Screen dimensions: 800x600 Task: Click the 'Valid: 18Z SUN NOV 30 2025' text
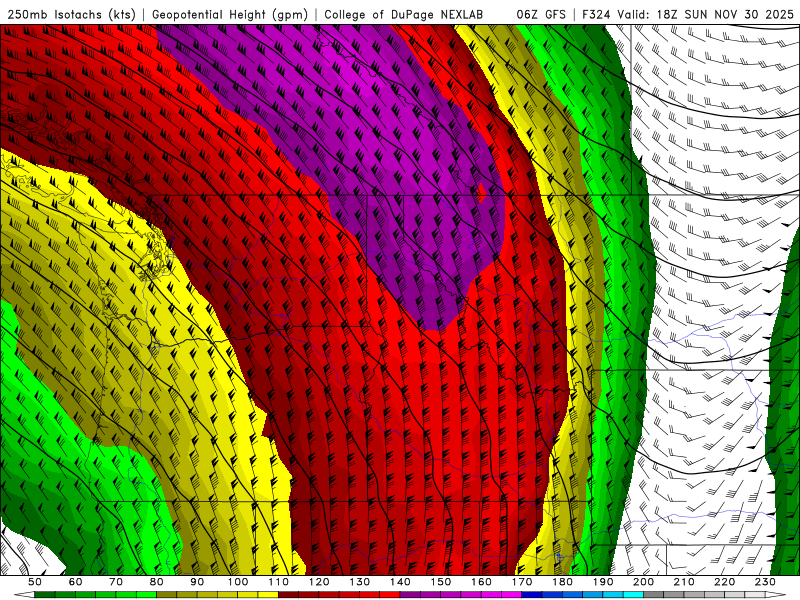click(x=706, y=14)
